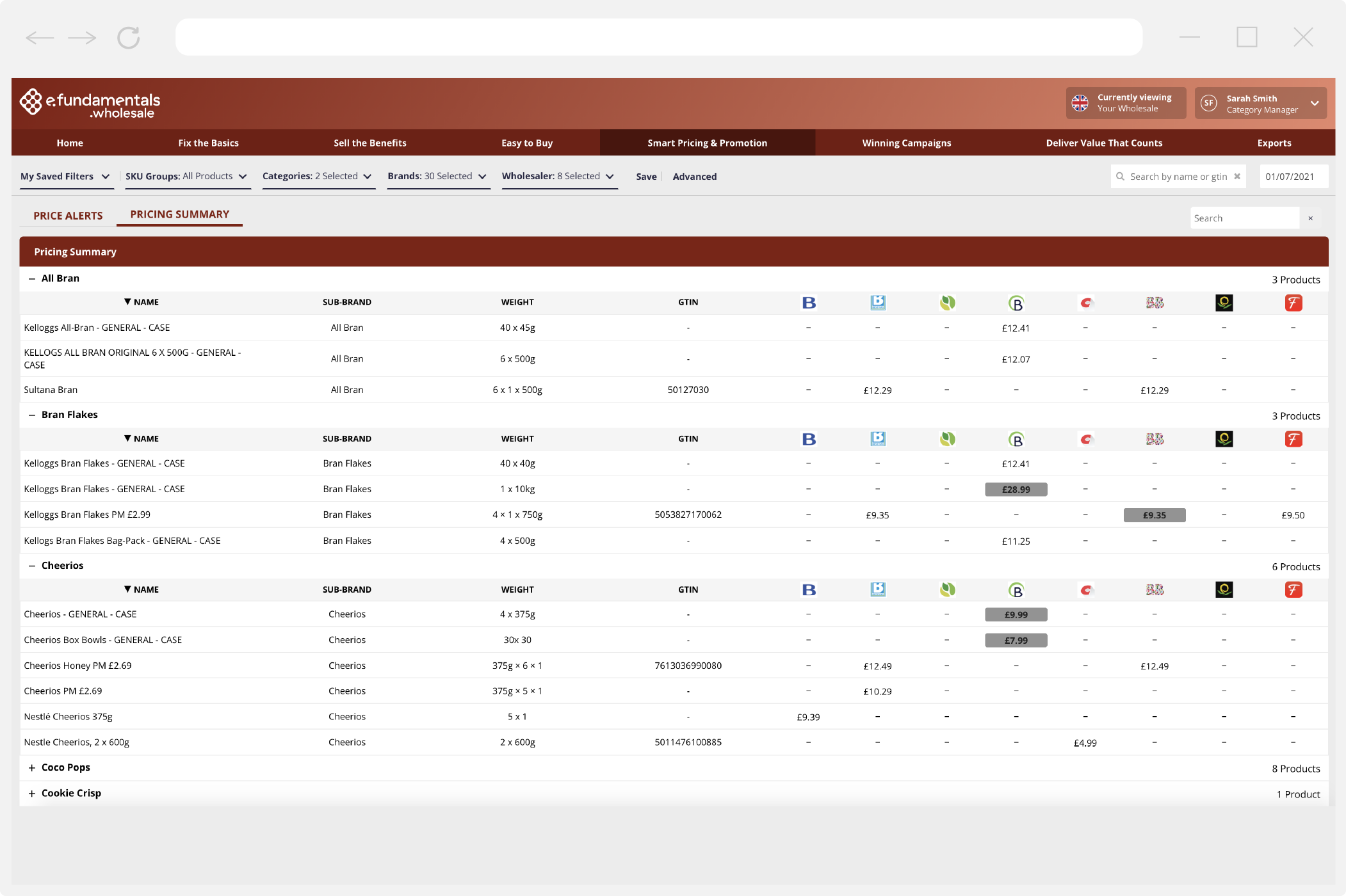Click the Search by name or gtin field
This screenshot has height=896, width=1346.
1178,177
